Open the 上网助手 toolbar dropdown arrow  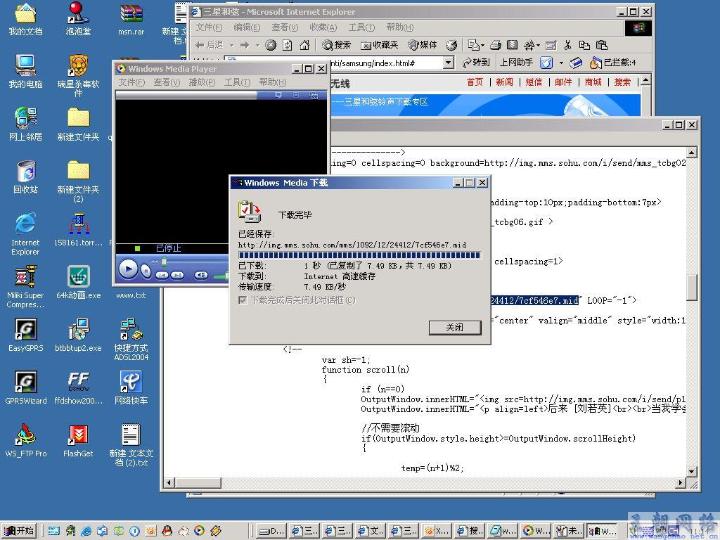561,62
